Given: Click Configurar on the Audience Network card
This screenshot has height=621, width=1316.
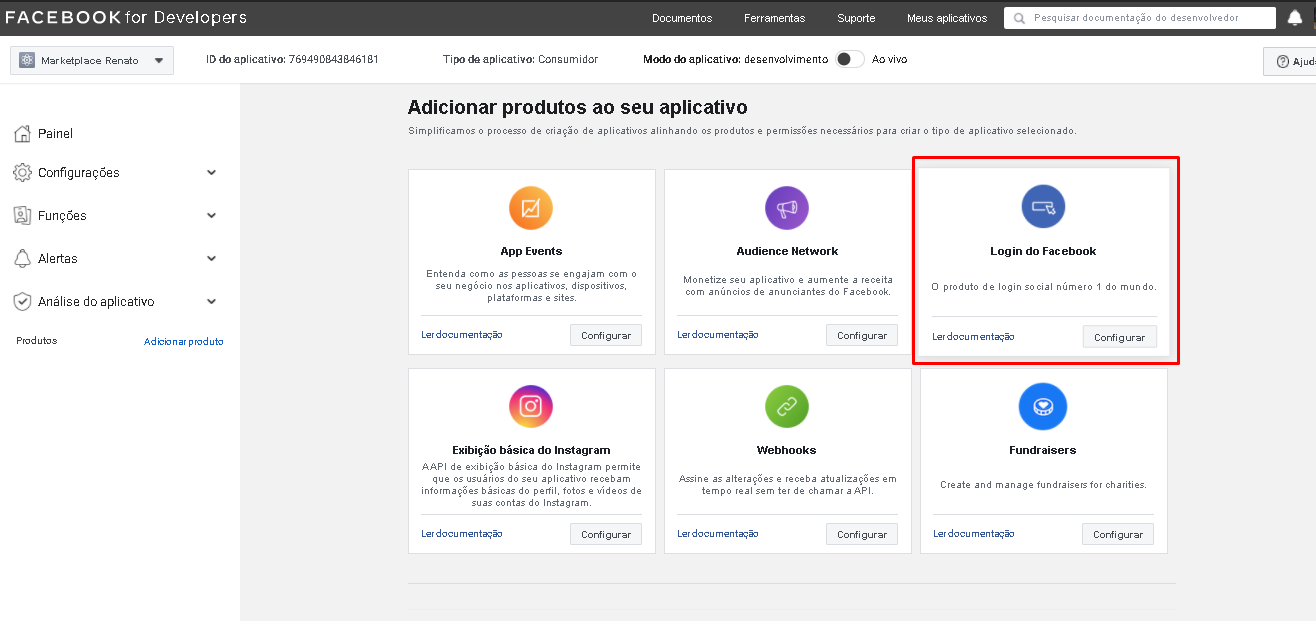Looking at the screenshot, I should coord(862,335).
